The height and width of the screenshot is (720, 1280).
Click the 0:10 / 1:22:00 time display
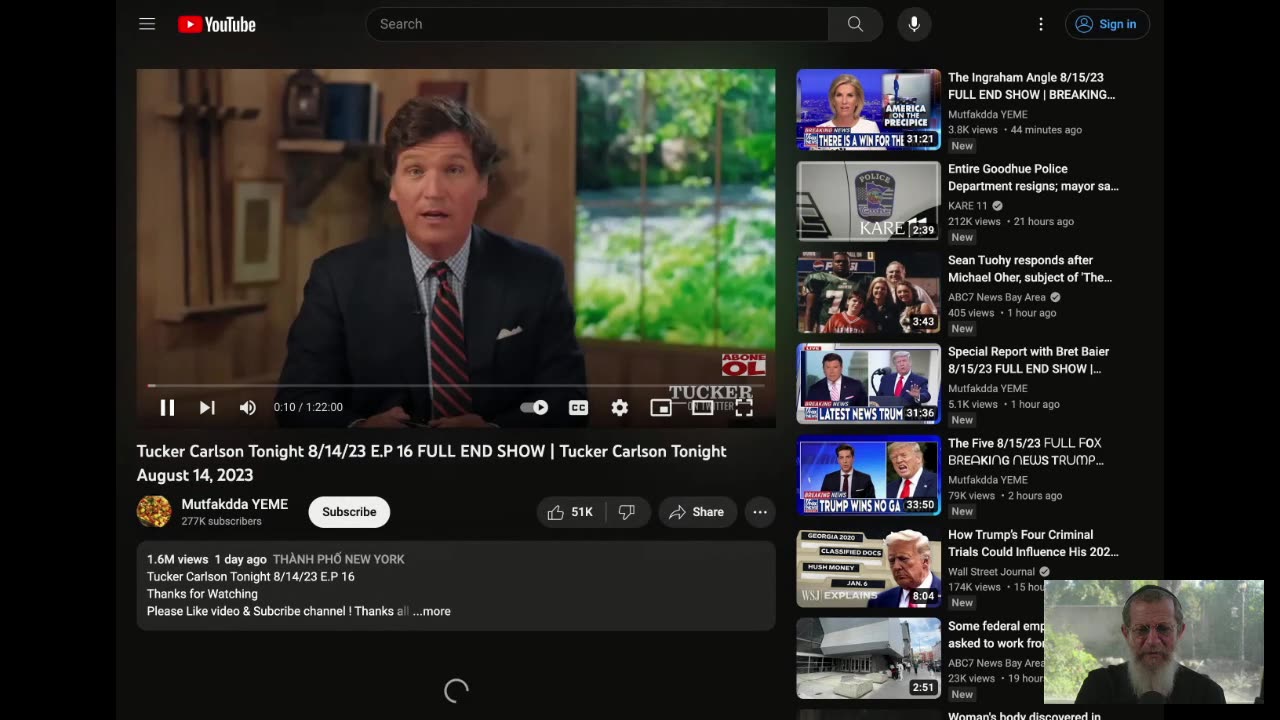pyautogui.click(x=308, y=407)
